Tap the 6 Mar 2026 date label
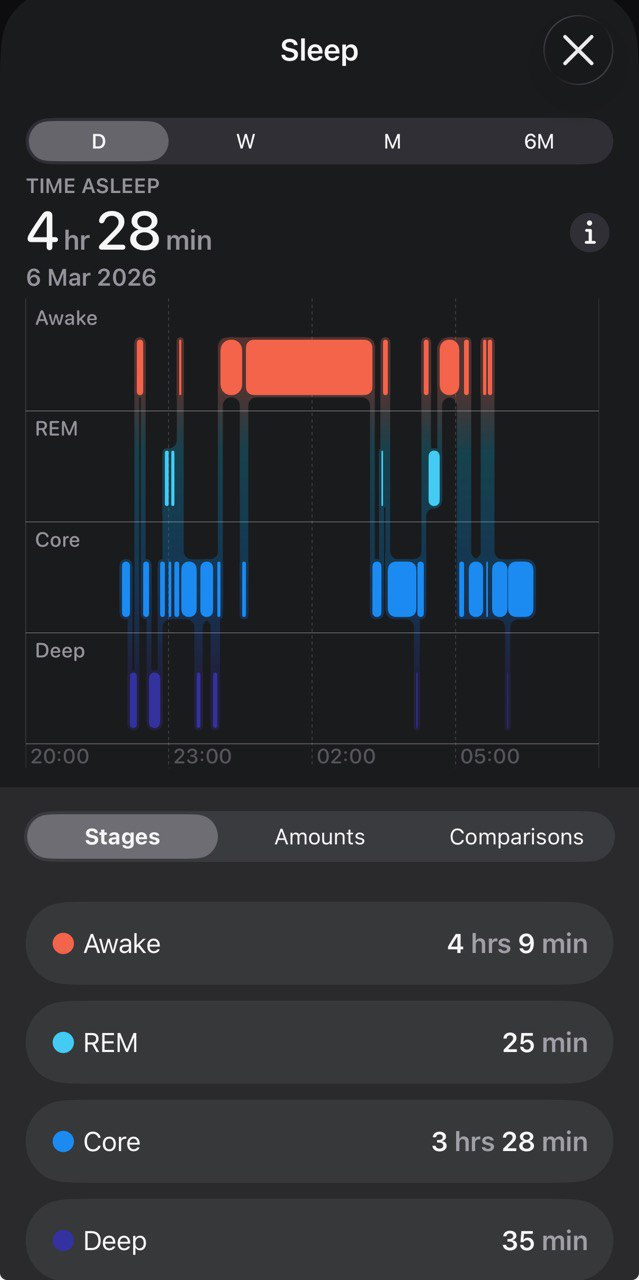This screenshot has width=639, height=1280. tap(91, 277)
